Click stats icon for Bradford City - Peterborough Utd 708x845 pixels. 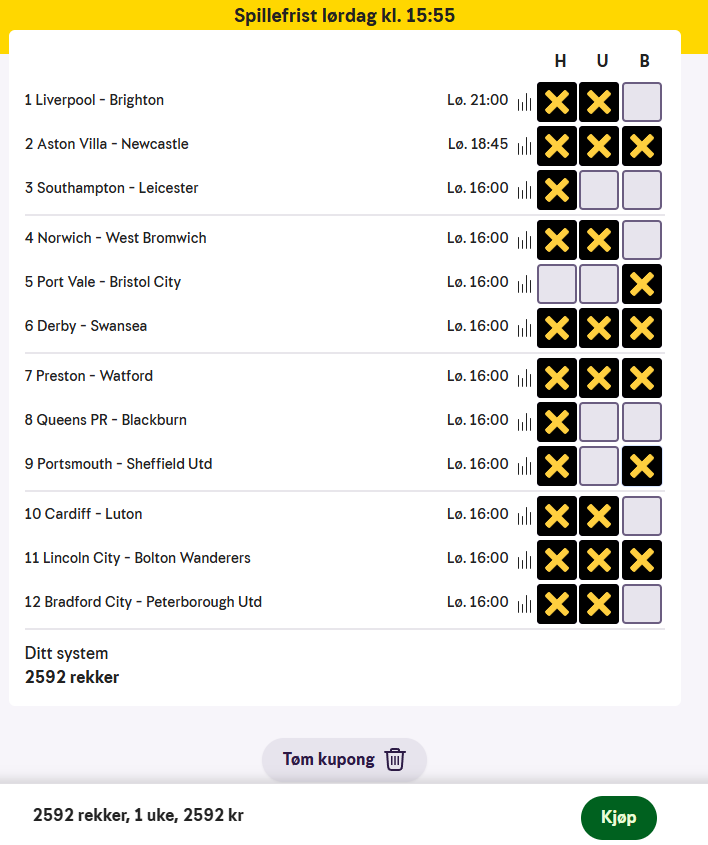(x=524, y=604)
